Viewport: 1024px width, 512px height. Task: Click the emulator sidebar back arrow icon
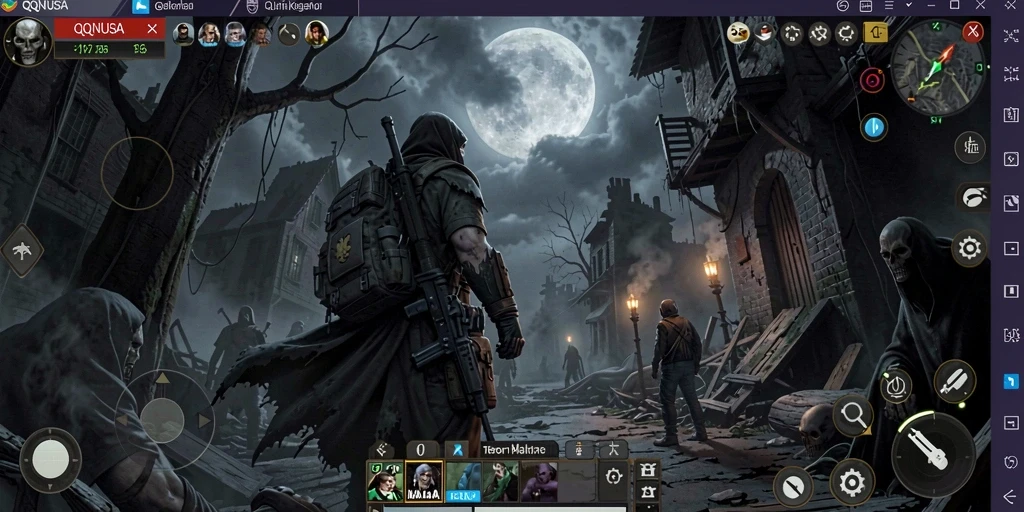(x=1011, y=496)
